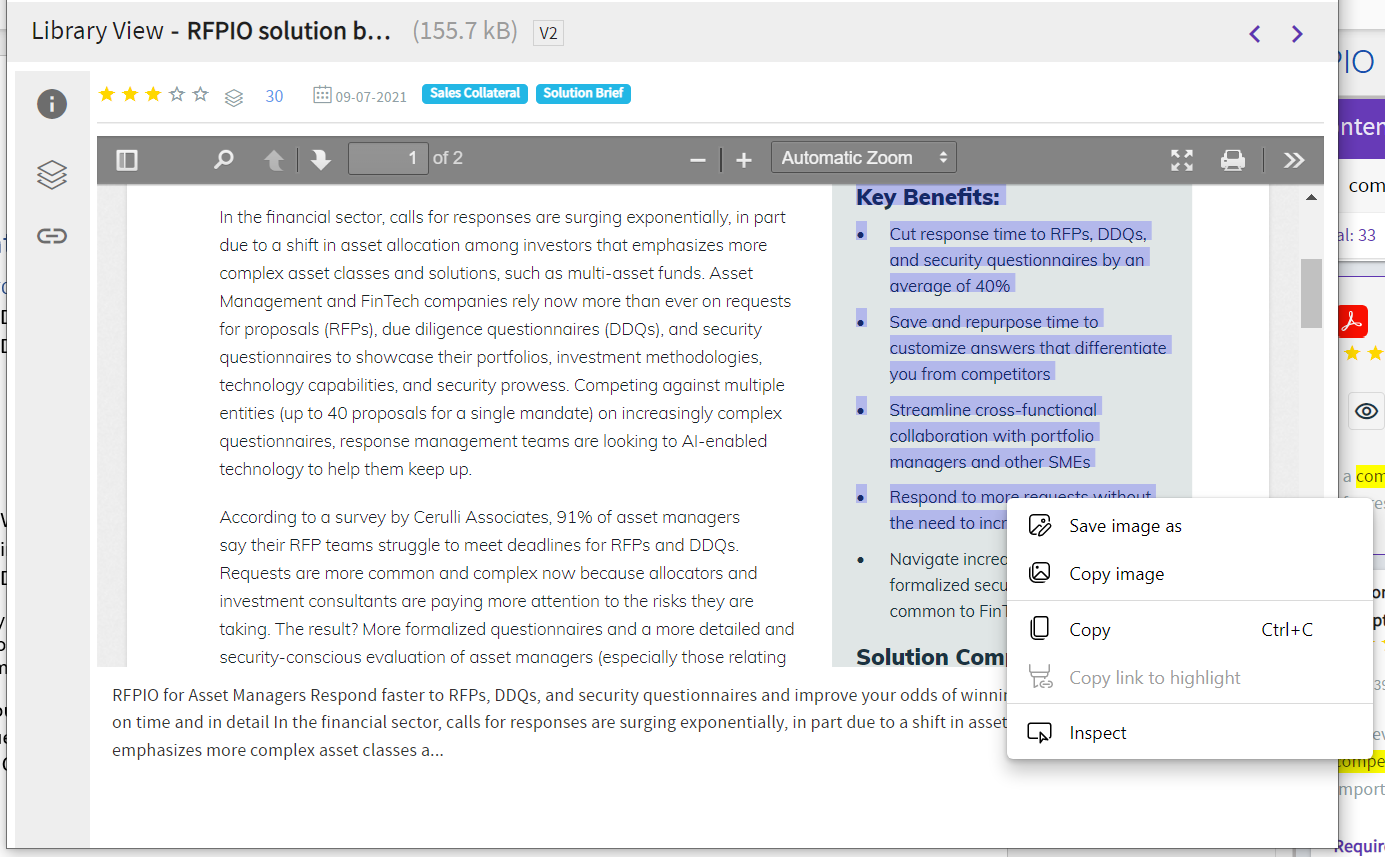Go to previous library item arrow
The width and height of the screenshot is (1385, 857).
[1255, 34]
